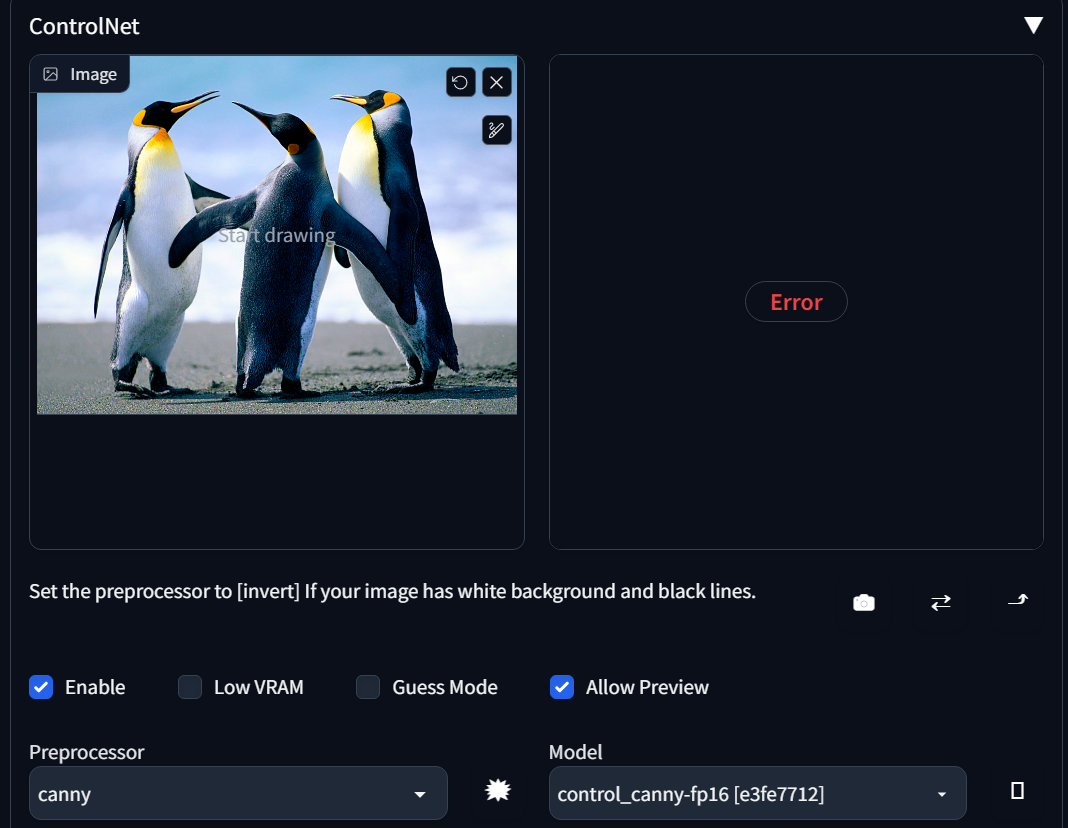Click the penguin image canvas to start drawing
The width and height of the screenshot is (1068, 828).
click(277, 235)
